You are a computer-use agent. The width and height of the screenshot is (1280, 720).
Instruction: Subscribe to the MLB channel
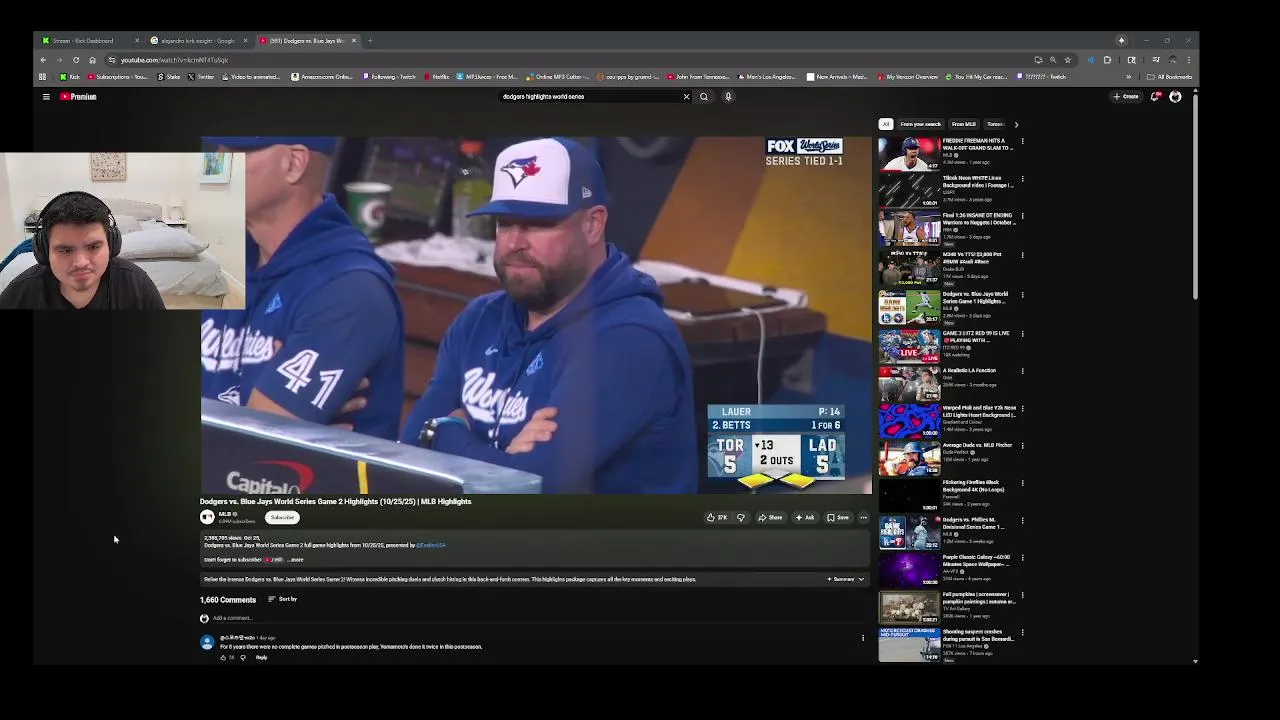(x=283, y=518)
